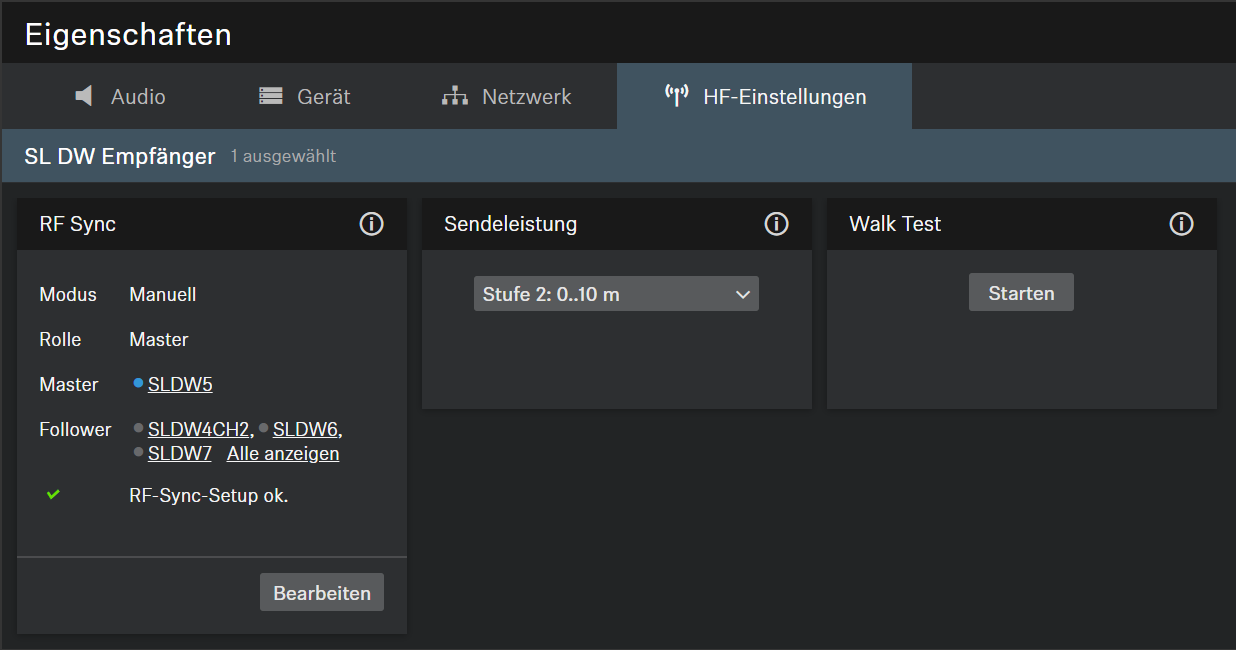Open the RF Sync info icon
This screenshot has width=1236, height=650.
tap(371, 224)
